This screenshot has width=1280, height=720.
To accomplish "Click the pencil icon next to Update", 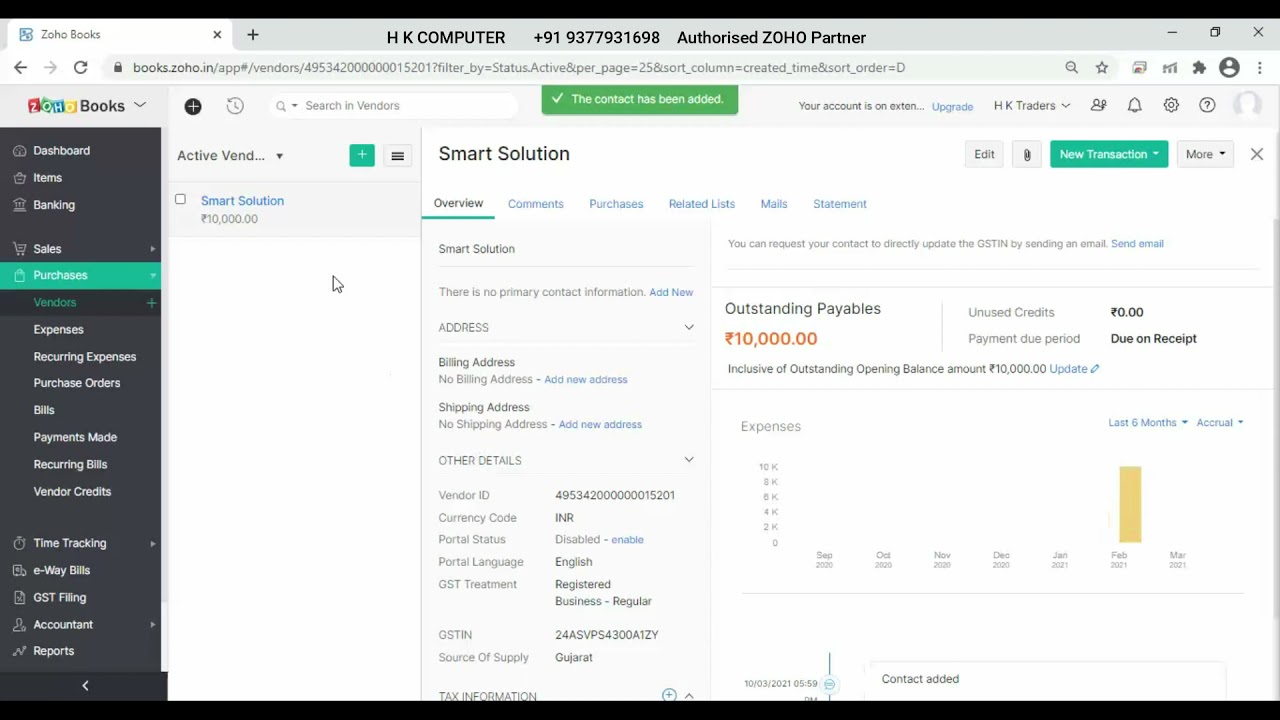I will (1095, 369).
